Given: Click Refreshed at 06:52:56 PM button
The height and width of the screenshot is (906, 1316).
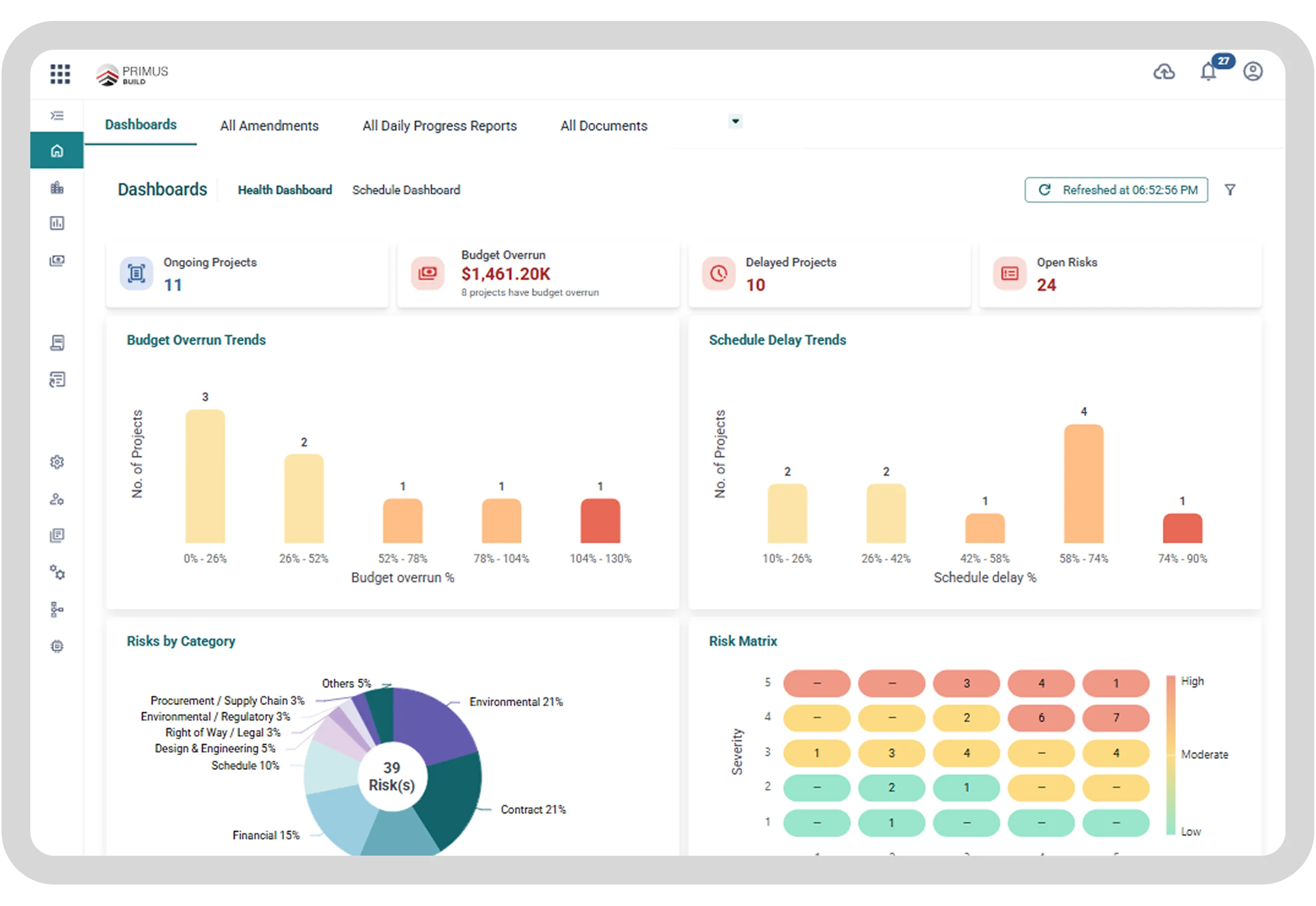Looking at the screenshot, I should [x=1116, y=190].
